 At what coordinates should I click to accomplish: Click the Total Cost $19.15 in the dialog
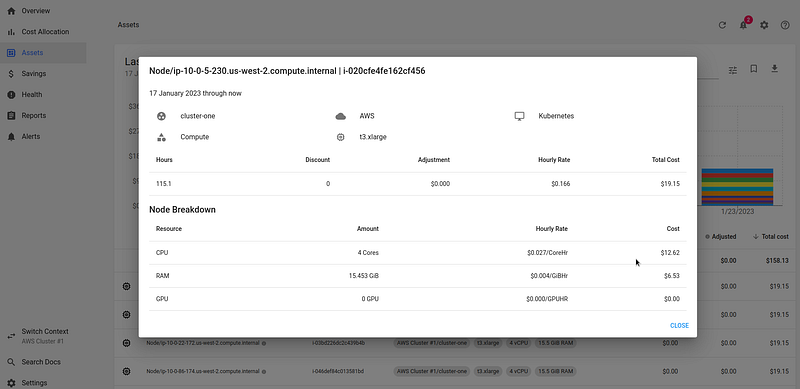pyautogui.click(x=670, y=184)
